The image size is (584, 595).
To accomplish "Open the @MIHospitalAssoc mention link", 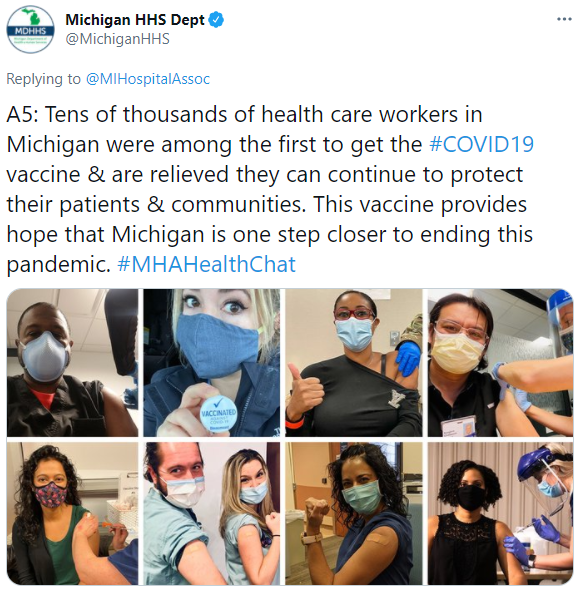I will coord(148,79).
